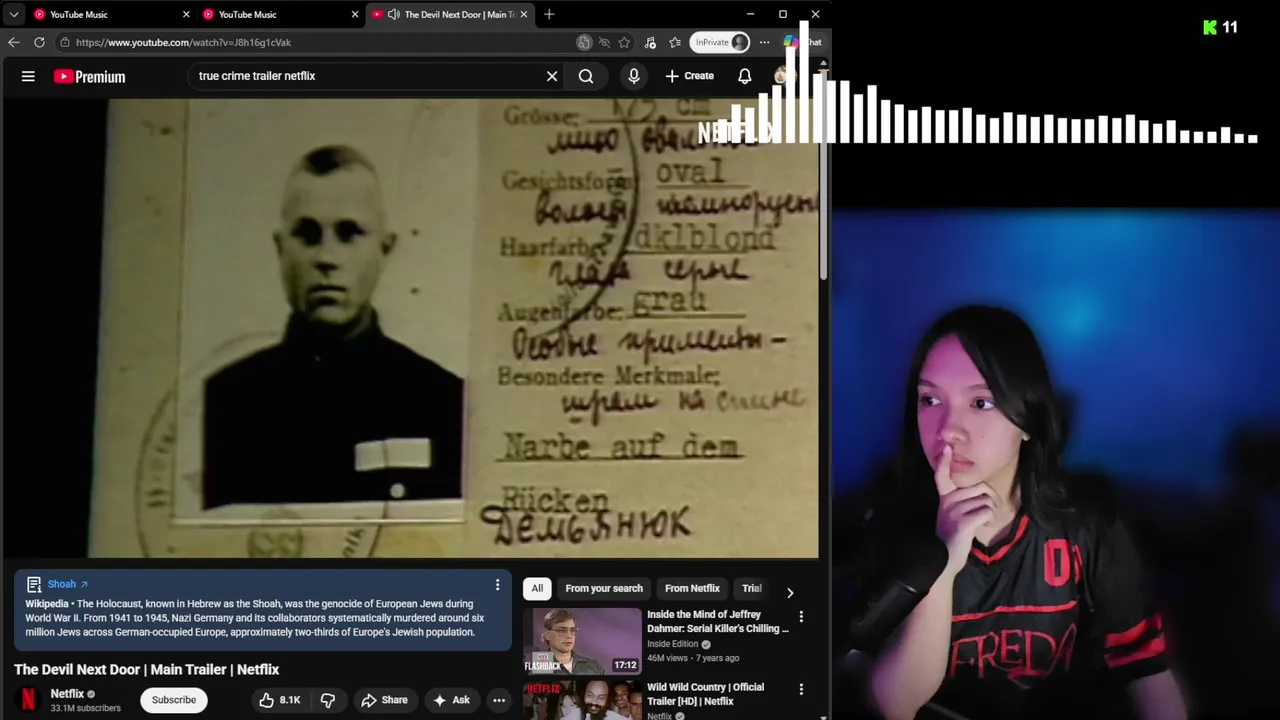The width and height of the screenshot is (1280, 720).
Task: Open the Shoah topic link
Action: [x=67, y=584]
